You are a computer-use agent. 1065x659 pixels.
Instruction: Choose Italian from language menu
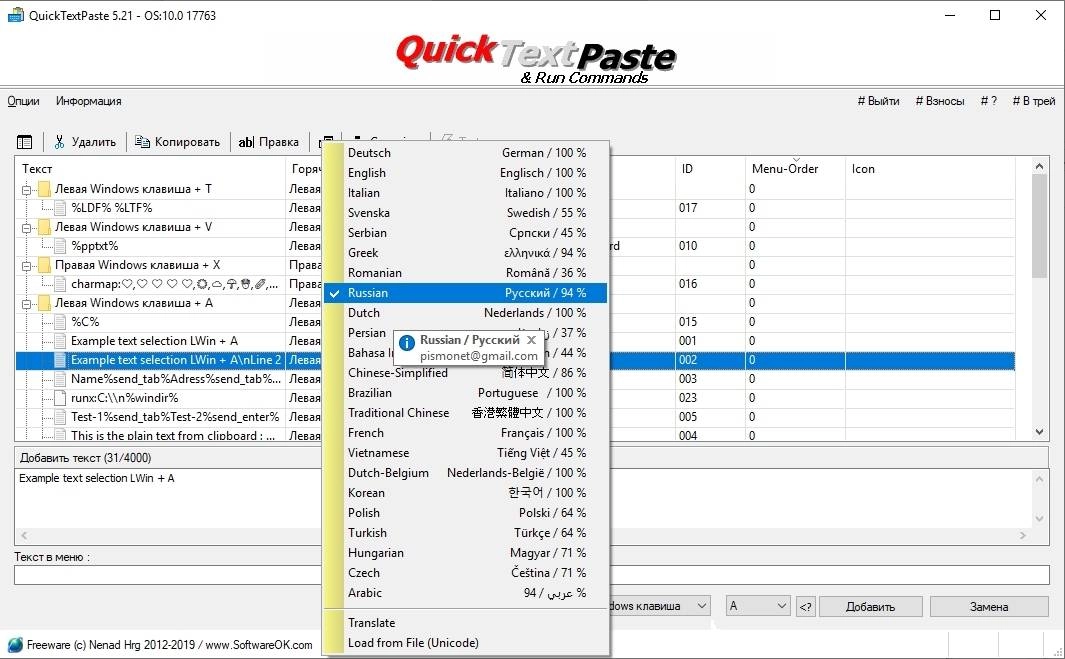(x=467, y=193)
